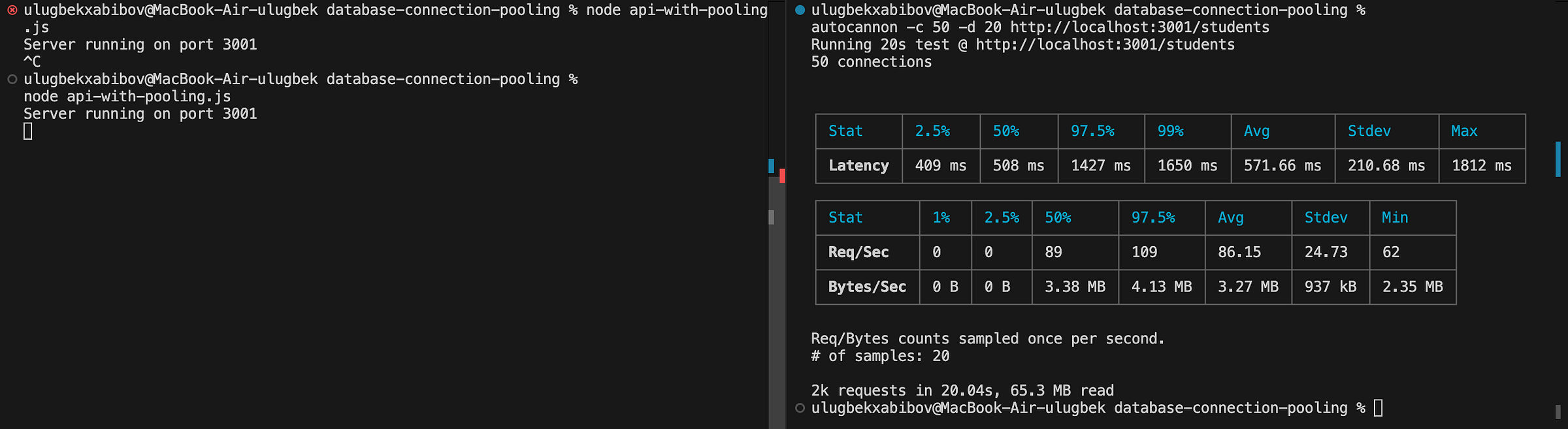Click the '1%' column header

(x=941, y=217)
